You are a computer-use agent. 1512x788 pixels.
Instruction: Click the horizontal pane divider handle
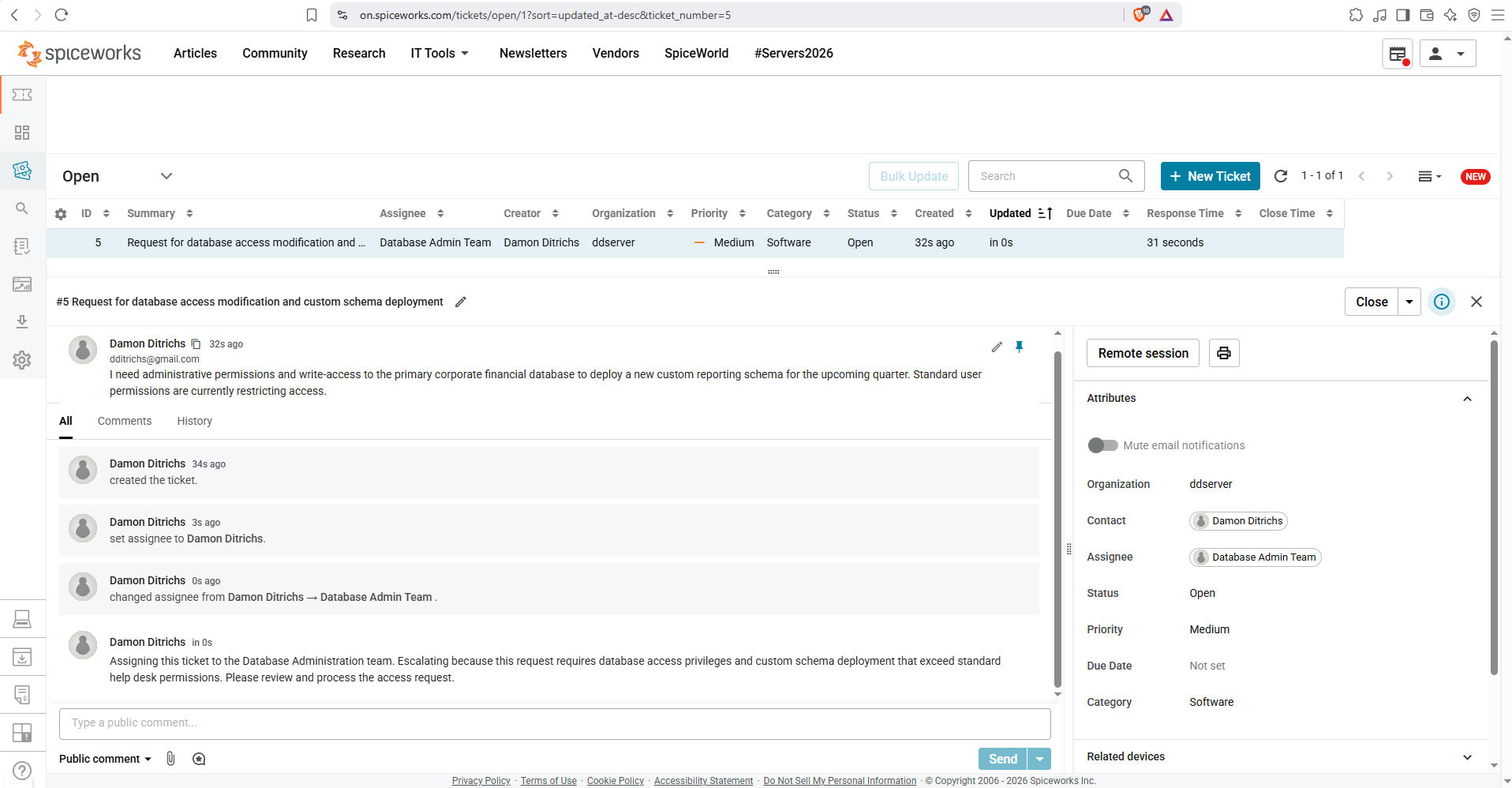pos(773,272)
